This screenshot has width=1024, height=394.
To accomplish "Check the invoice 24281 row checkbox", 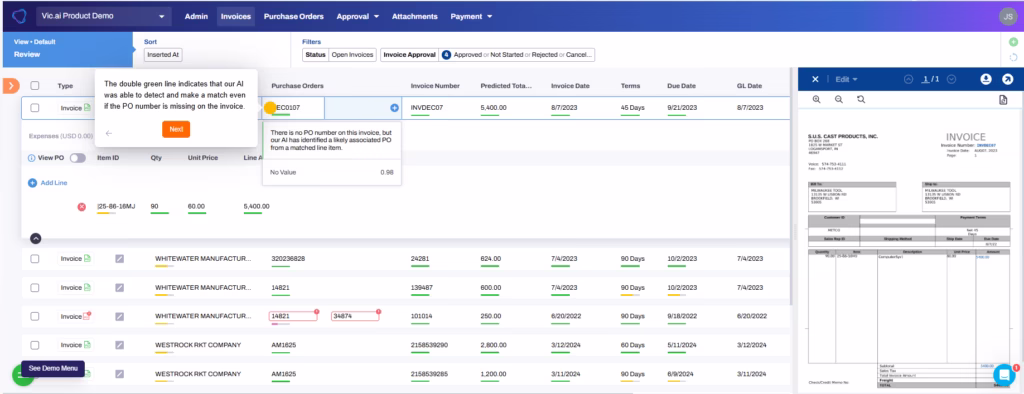I will coord(35,259).
